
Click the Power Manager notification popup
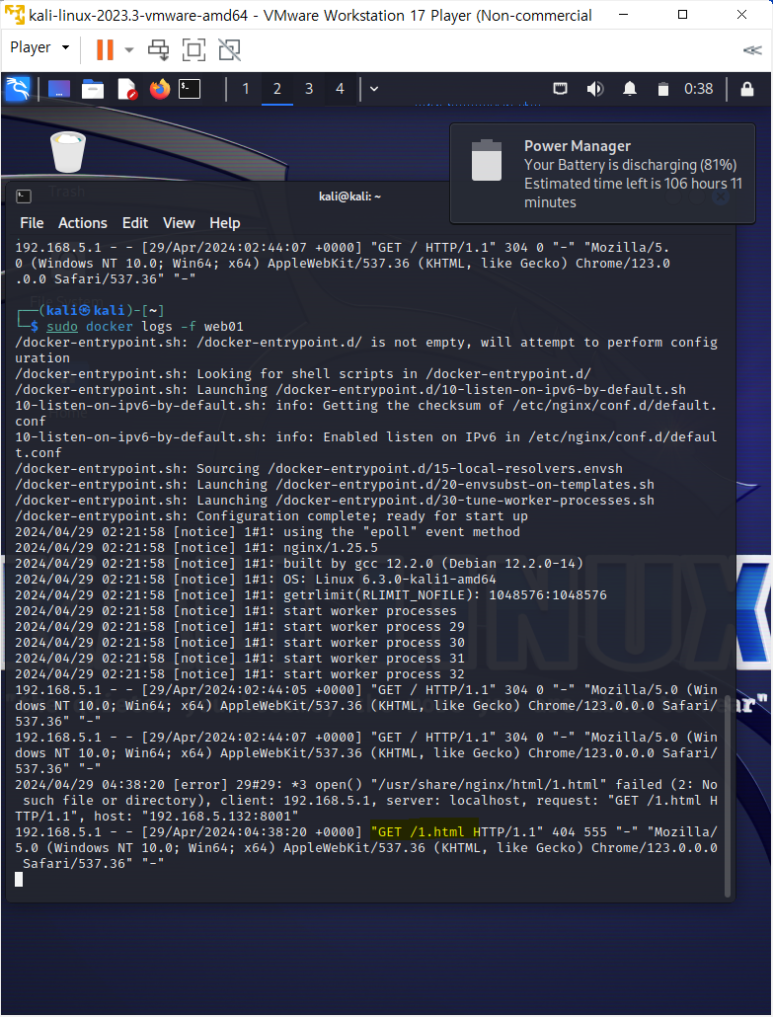pyautogui.click(x=602, y=173)
